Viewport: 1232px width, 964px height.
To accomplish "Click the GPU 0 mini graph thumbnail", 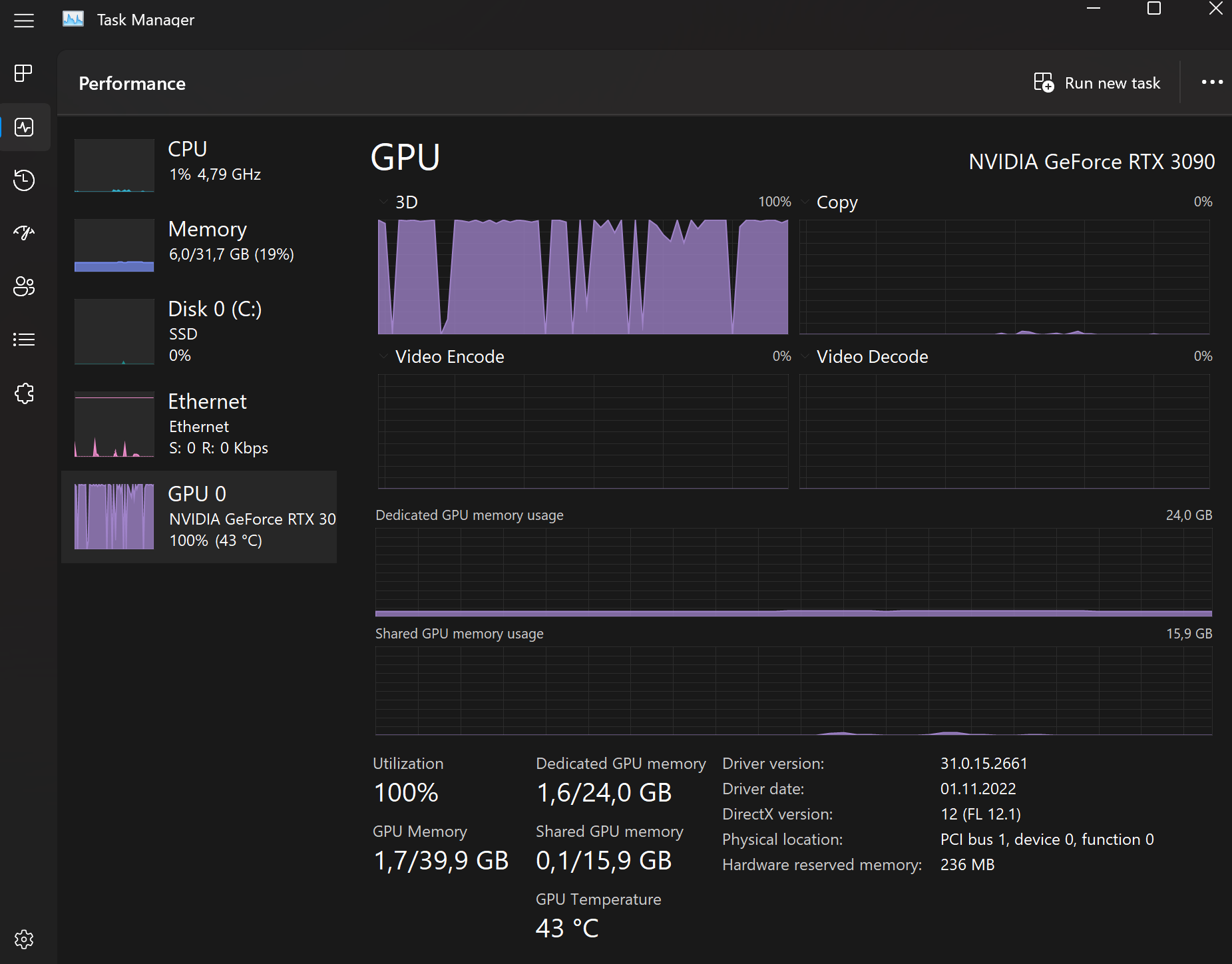I will 114,517.
